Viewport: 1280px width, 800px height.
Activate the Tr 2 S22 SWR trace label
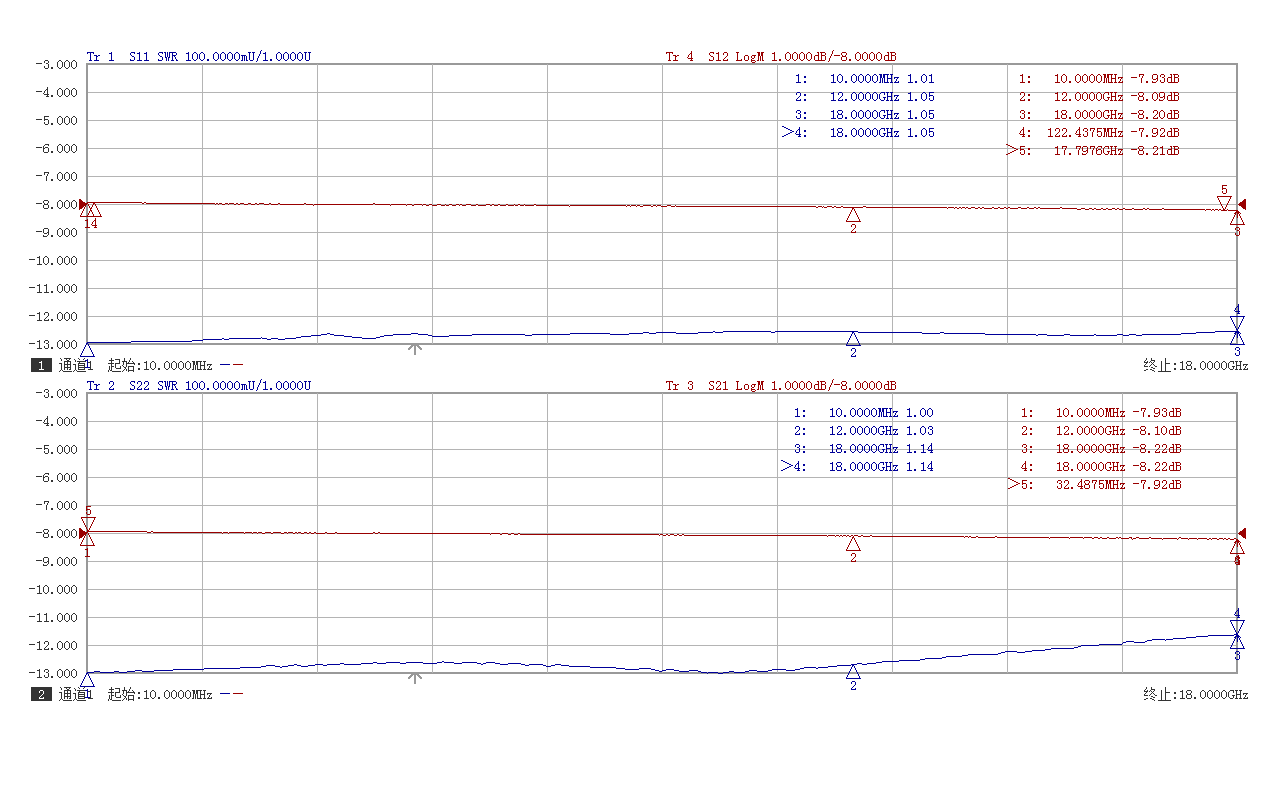[x=199, y=386]
